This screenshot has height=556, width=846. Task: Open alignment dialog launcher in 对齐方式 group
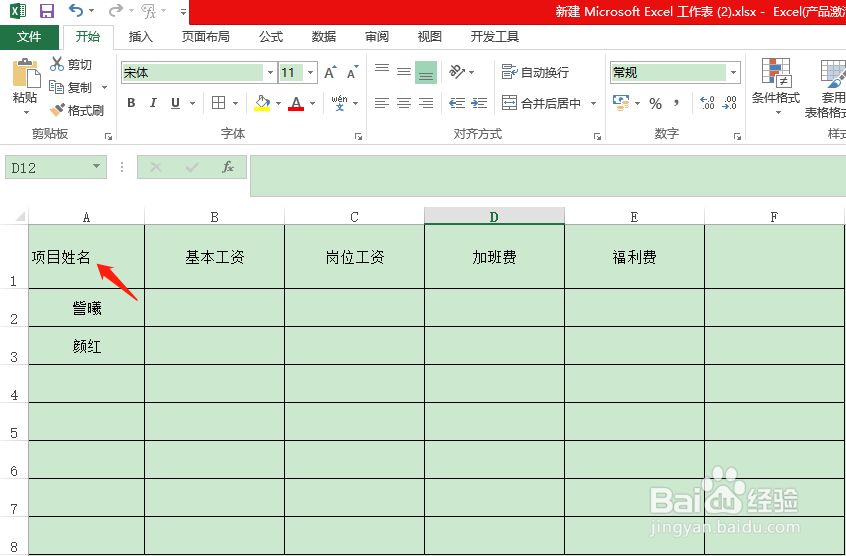[x=597, y=137]
